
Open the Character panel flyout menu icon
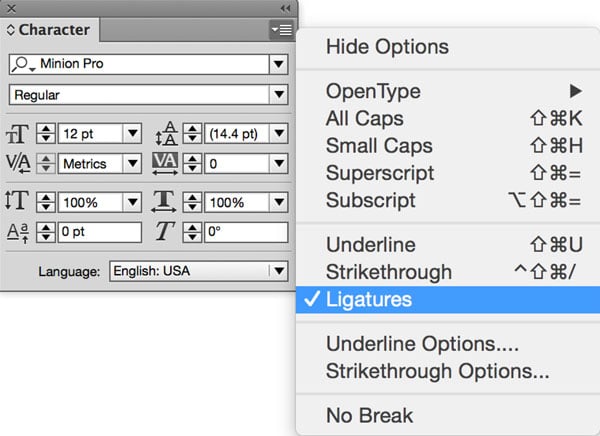281,30
